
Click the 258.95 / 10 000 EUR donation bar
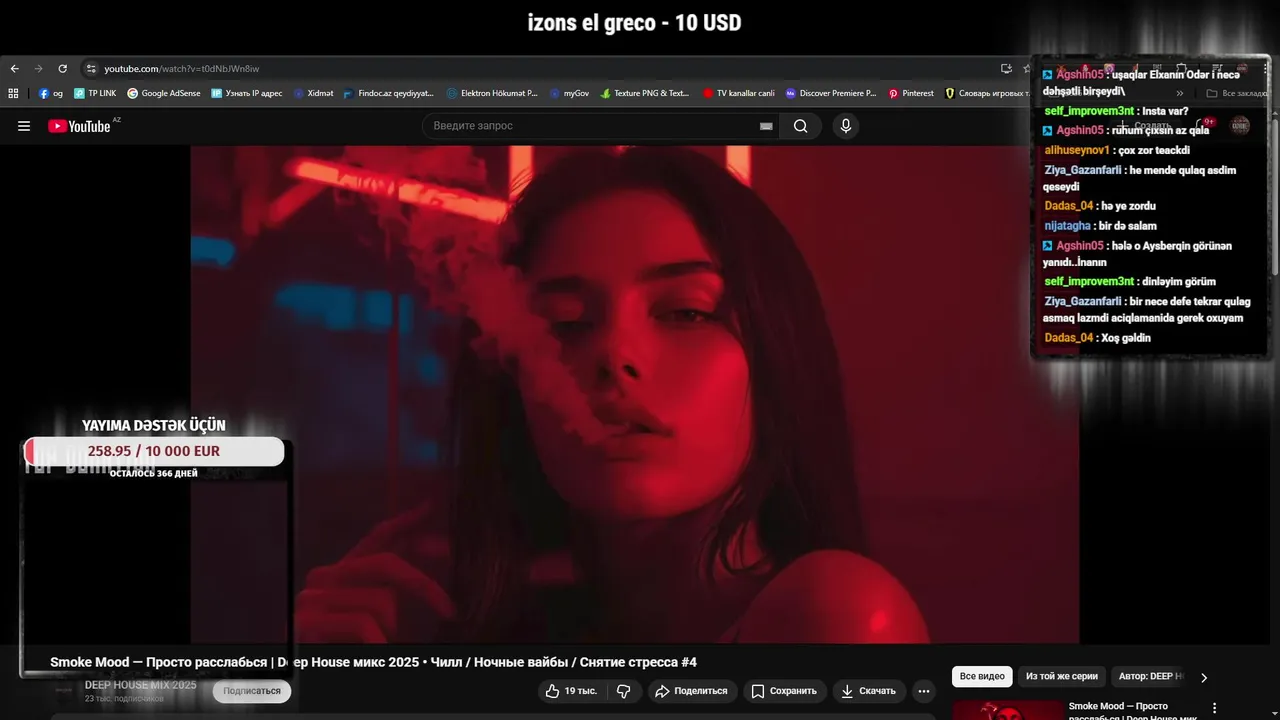[x=154, y=451]
